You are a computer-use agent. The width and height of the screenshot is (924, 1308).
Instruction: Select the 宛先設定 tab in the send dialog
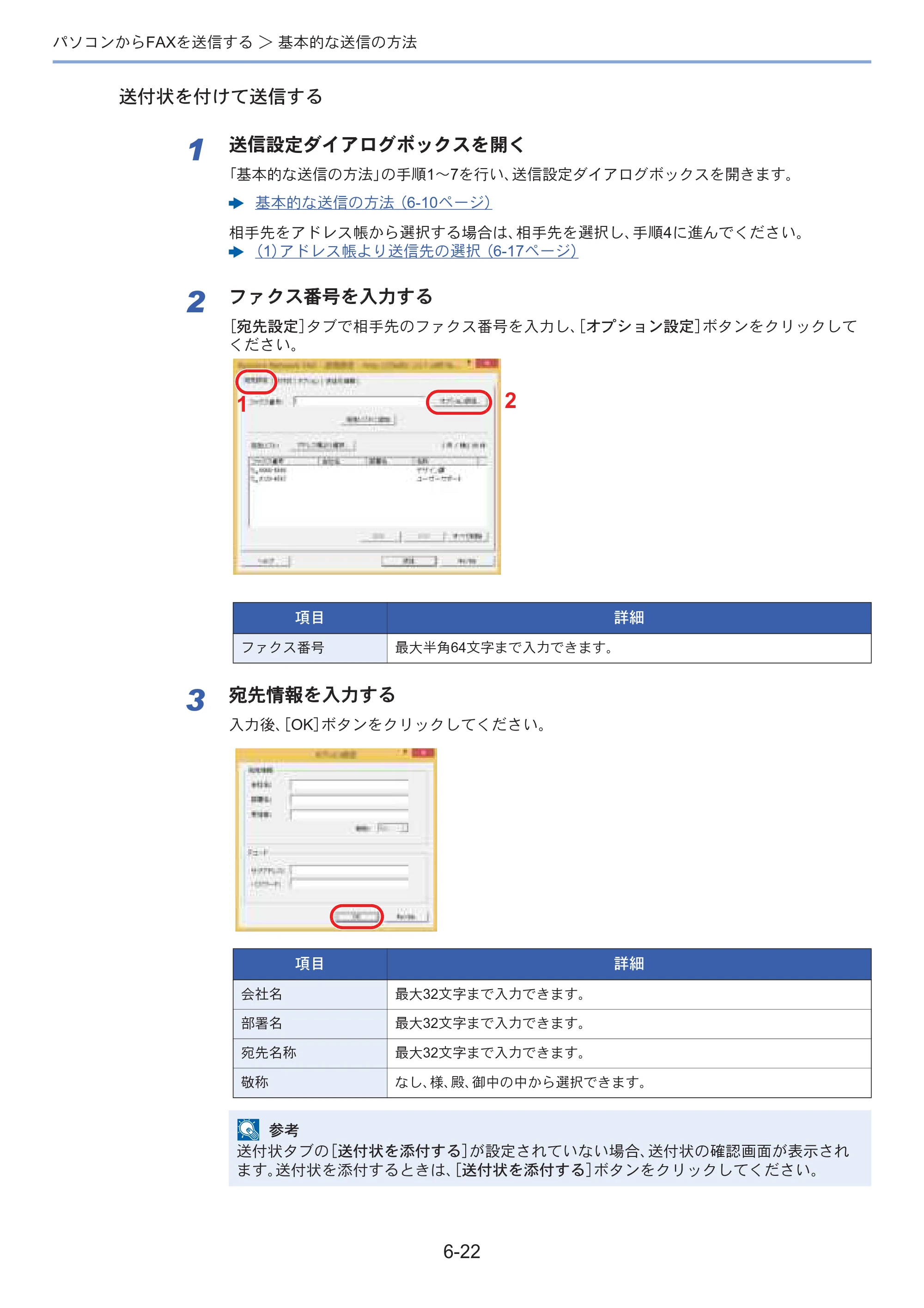[x=256, y=381]
